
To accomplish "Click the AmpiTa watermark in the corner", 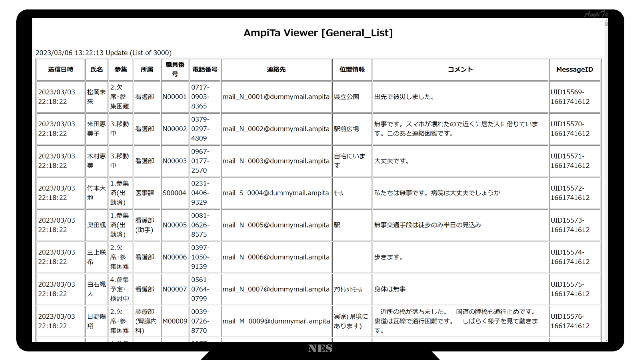I will tap(596, 14).
